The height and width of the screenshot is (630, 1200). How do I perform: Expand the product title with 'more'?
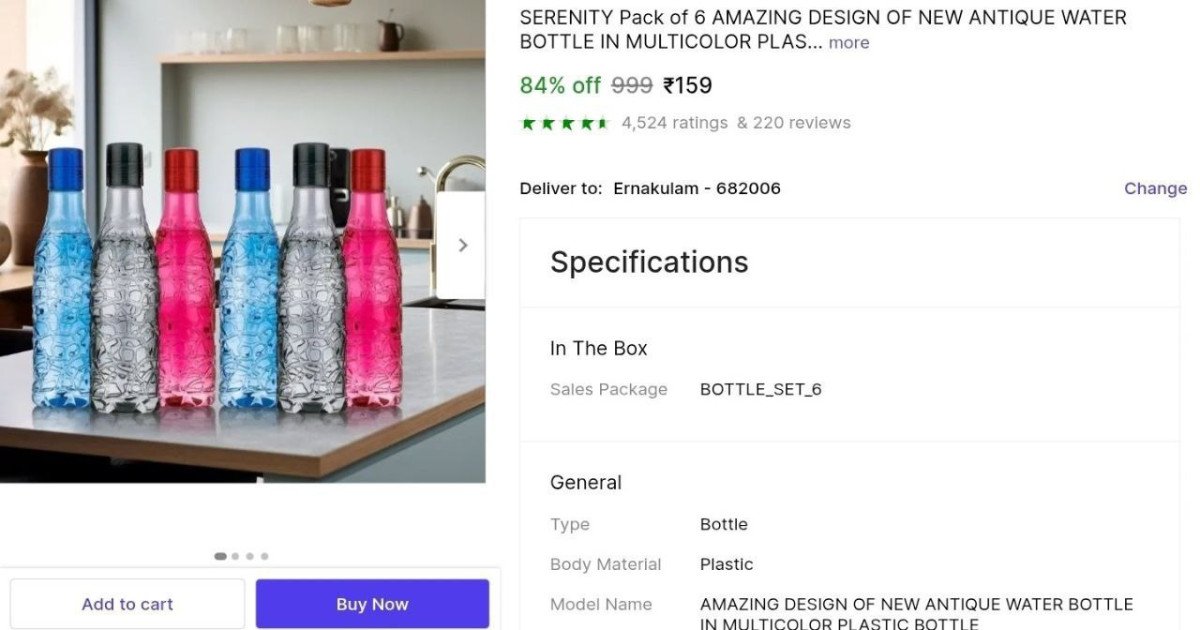[x=849, y=43]
